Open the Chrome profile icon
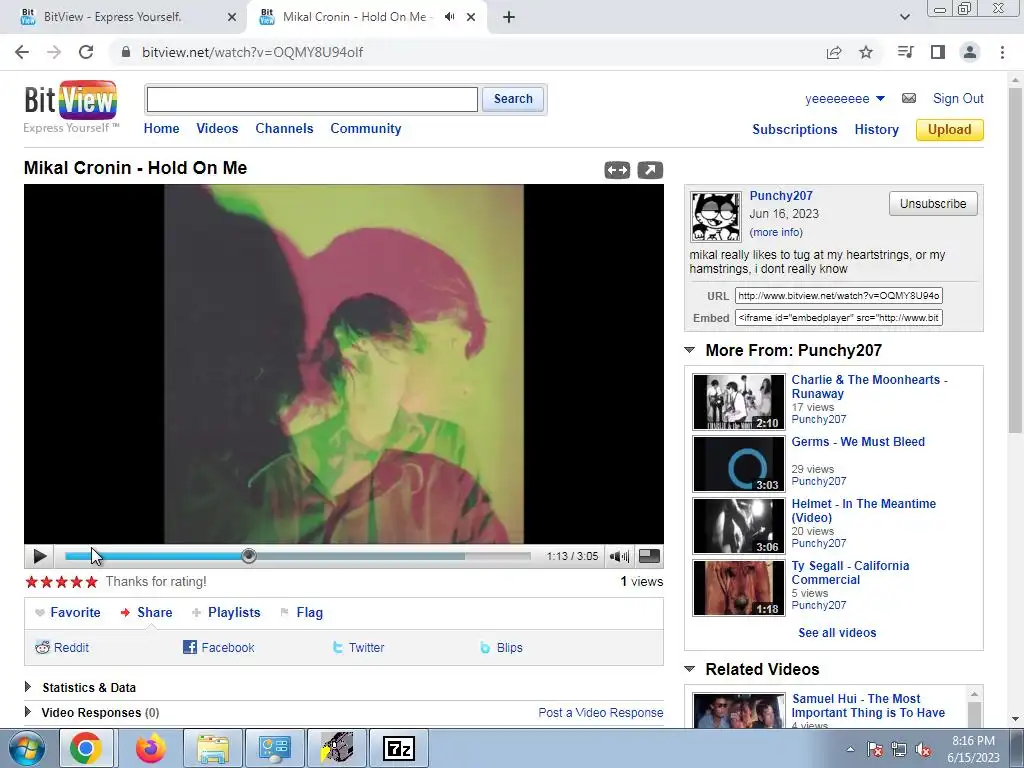This screenshot has width=1024, height=768. click(x=970, y=52)
